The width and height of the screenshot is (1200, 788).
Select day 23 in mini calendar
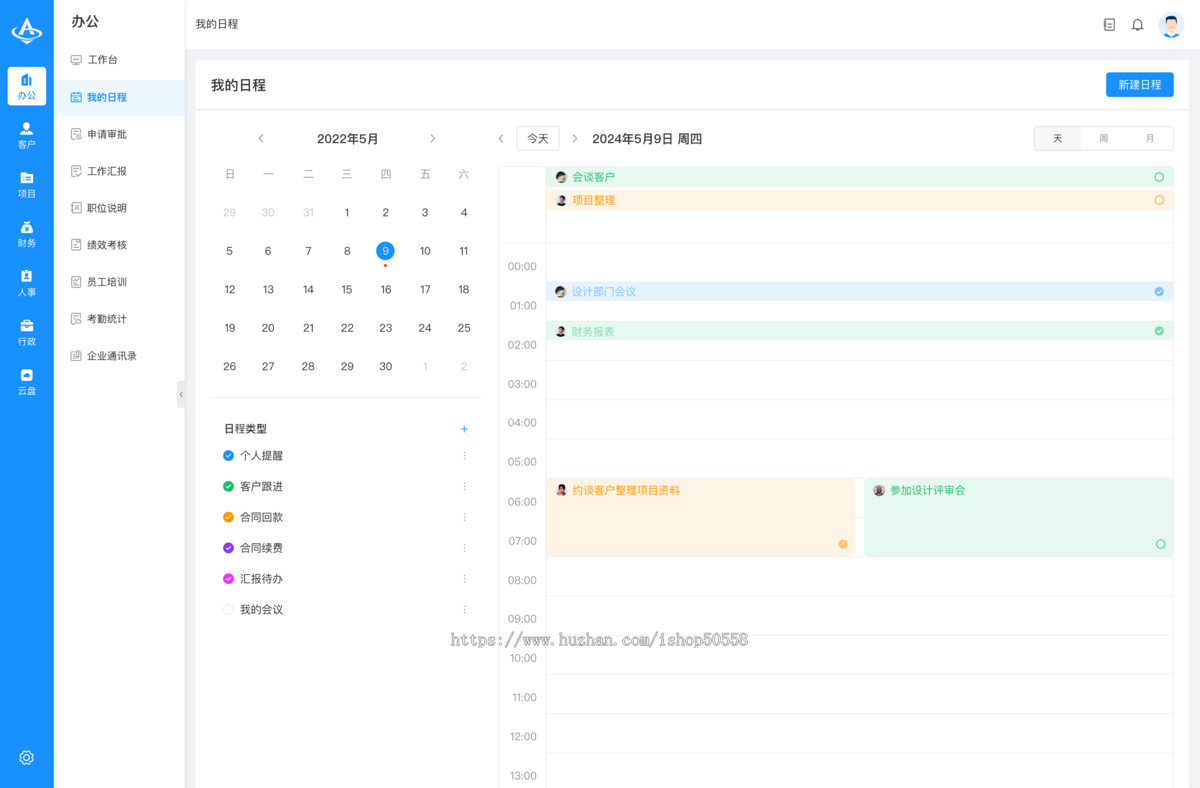pyautogui.click(x=386, y=328)
